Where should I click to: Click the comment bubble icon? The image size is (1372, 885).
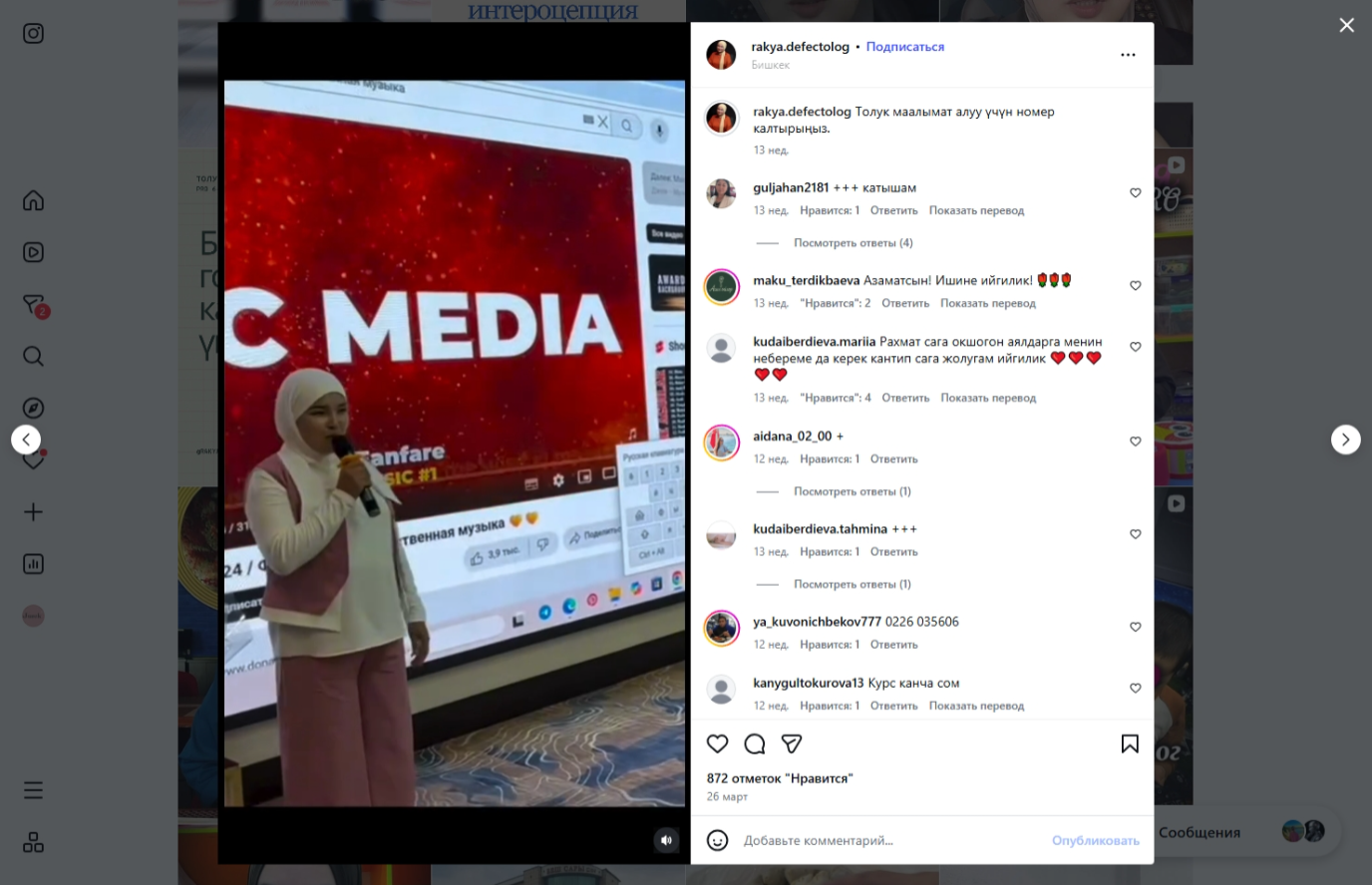(x=755, y=743)
